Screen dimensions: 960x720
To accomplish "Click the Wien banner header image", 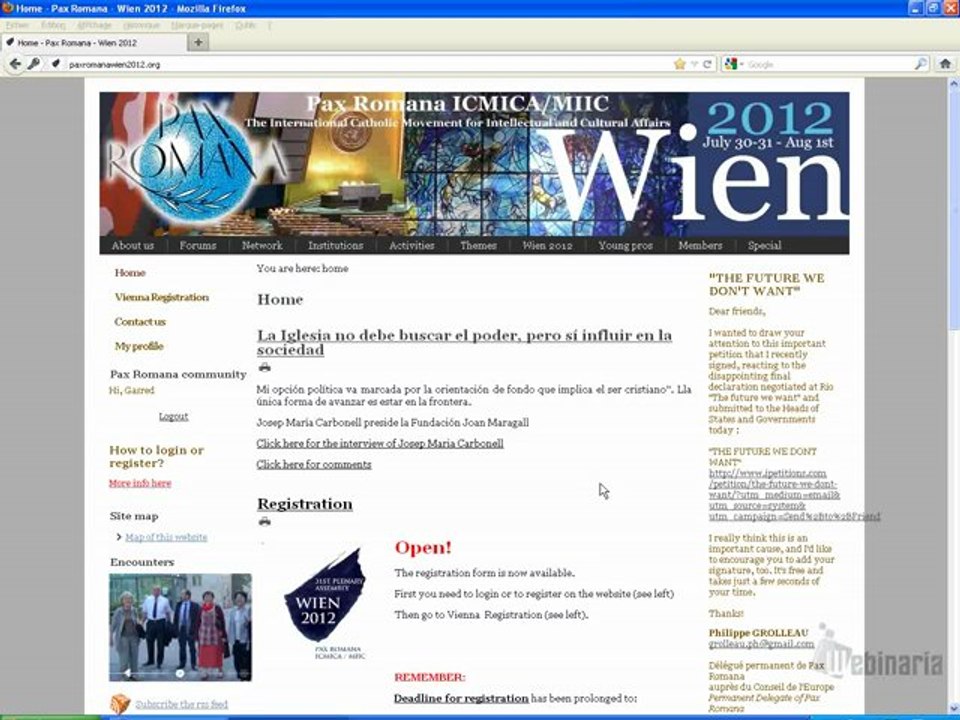I will point(474,164).
